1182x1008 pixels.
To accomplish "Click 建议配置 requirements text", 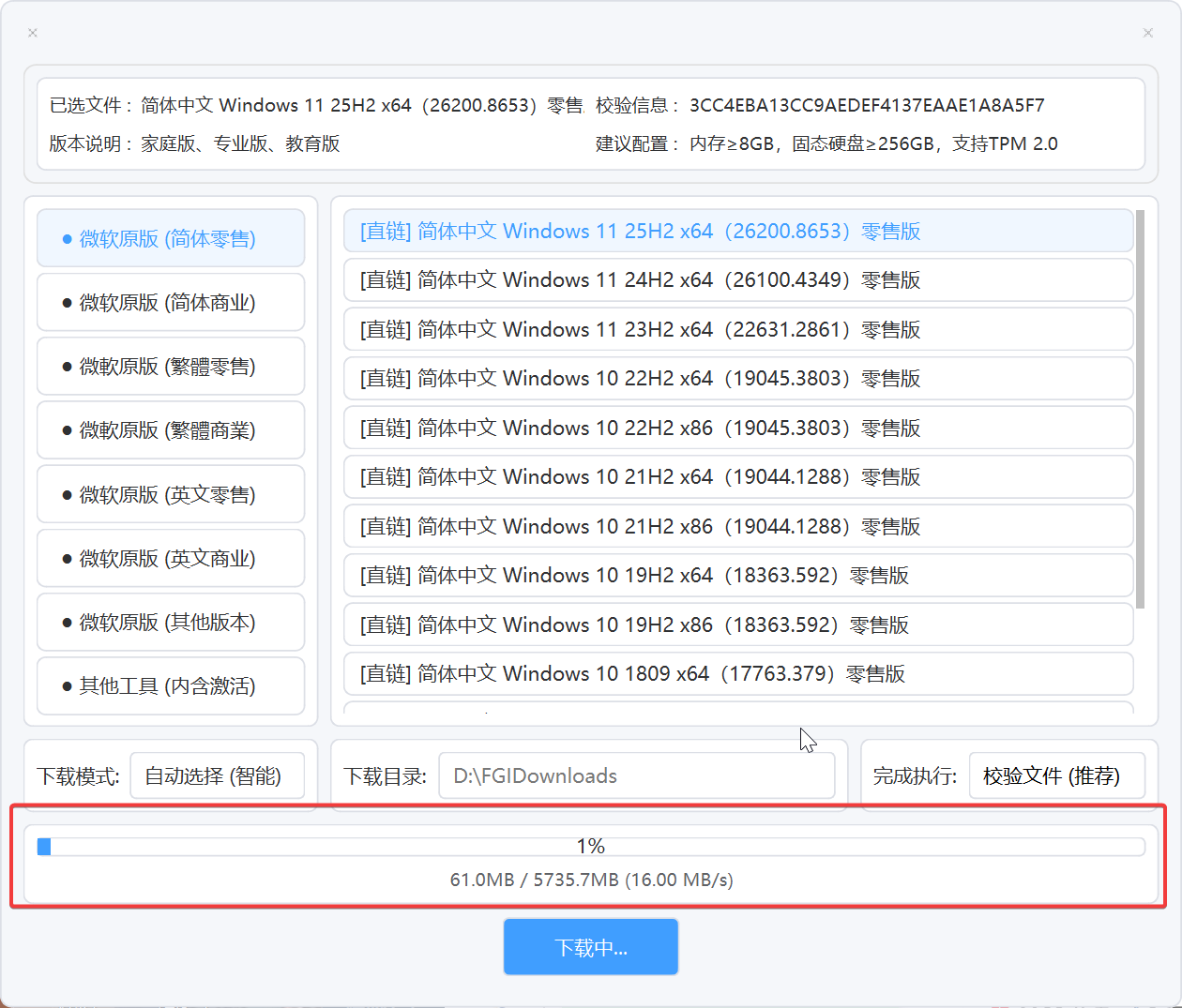I will [873, 143].
